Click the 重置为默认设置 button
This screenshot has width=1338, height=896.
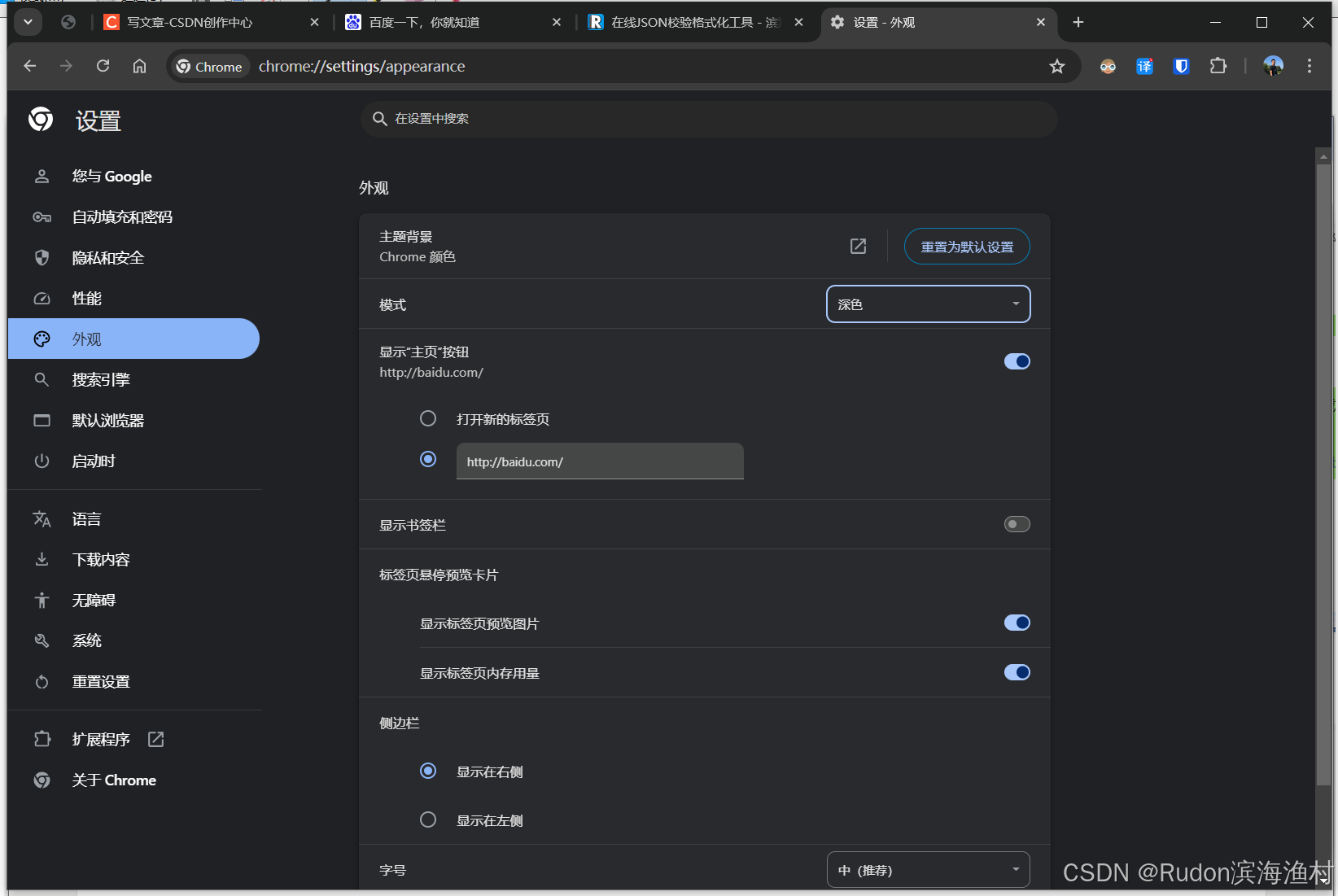pyautogui.click(x=966, y=246)
